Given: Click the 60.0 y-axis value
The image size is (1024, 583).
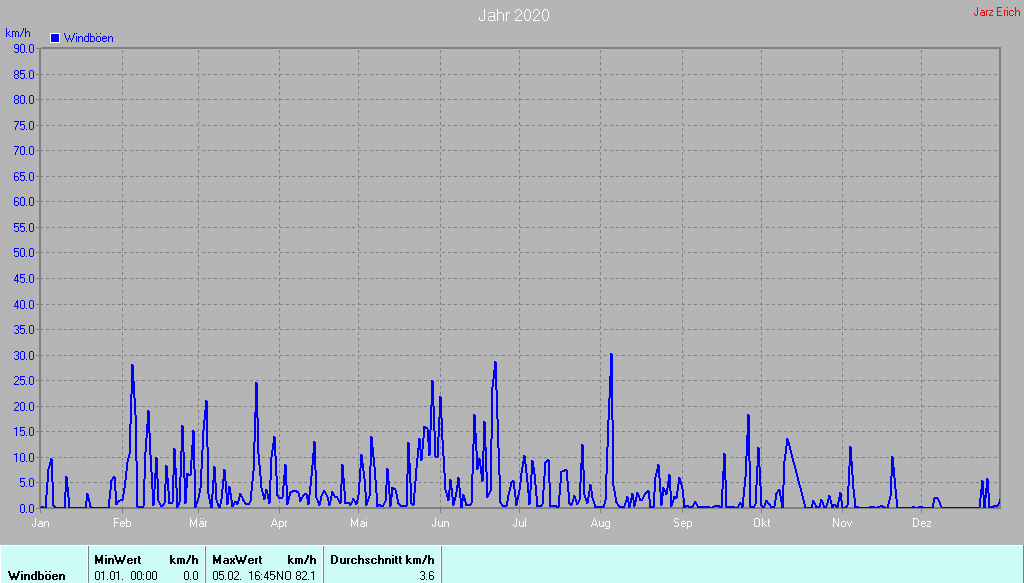Looking at the screenshot, I should tap(24, 202).
